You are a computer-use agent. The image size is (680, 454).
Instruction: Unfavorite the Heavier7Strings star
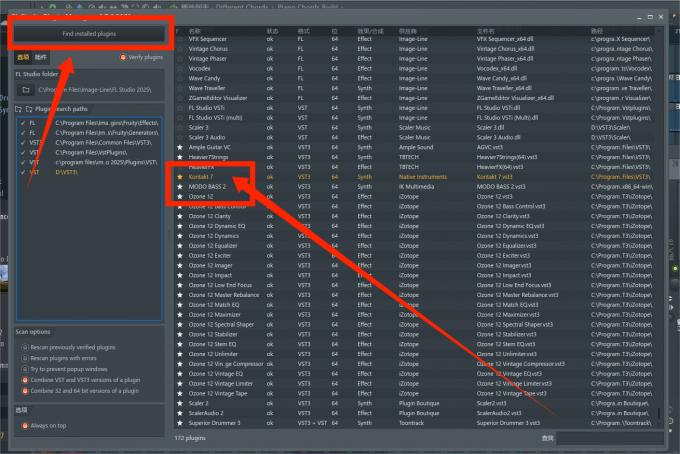[180, 157]
